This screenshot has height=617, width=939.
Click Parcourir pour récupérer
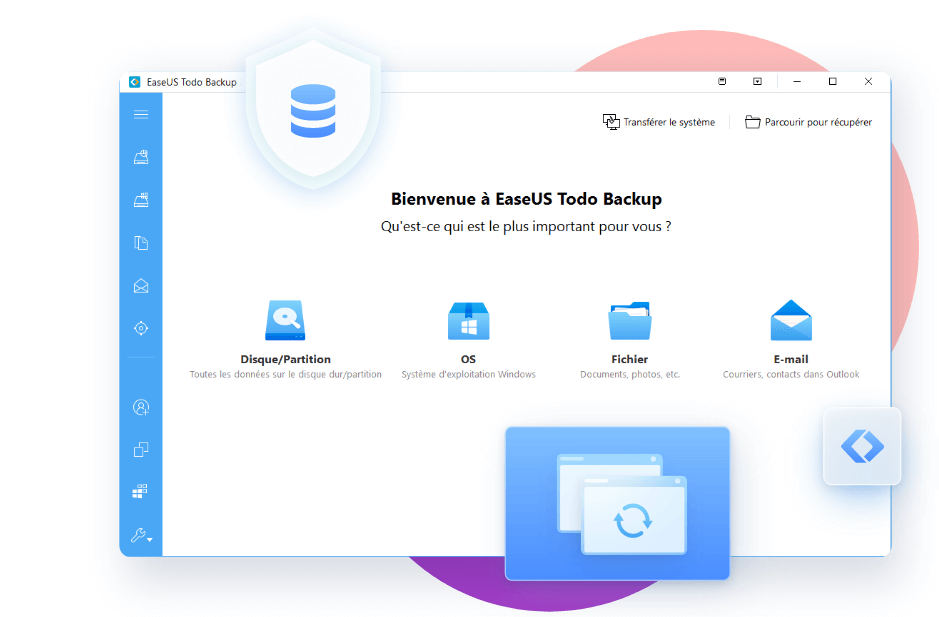(808, 122)
